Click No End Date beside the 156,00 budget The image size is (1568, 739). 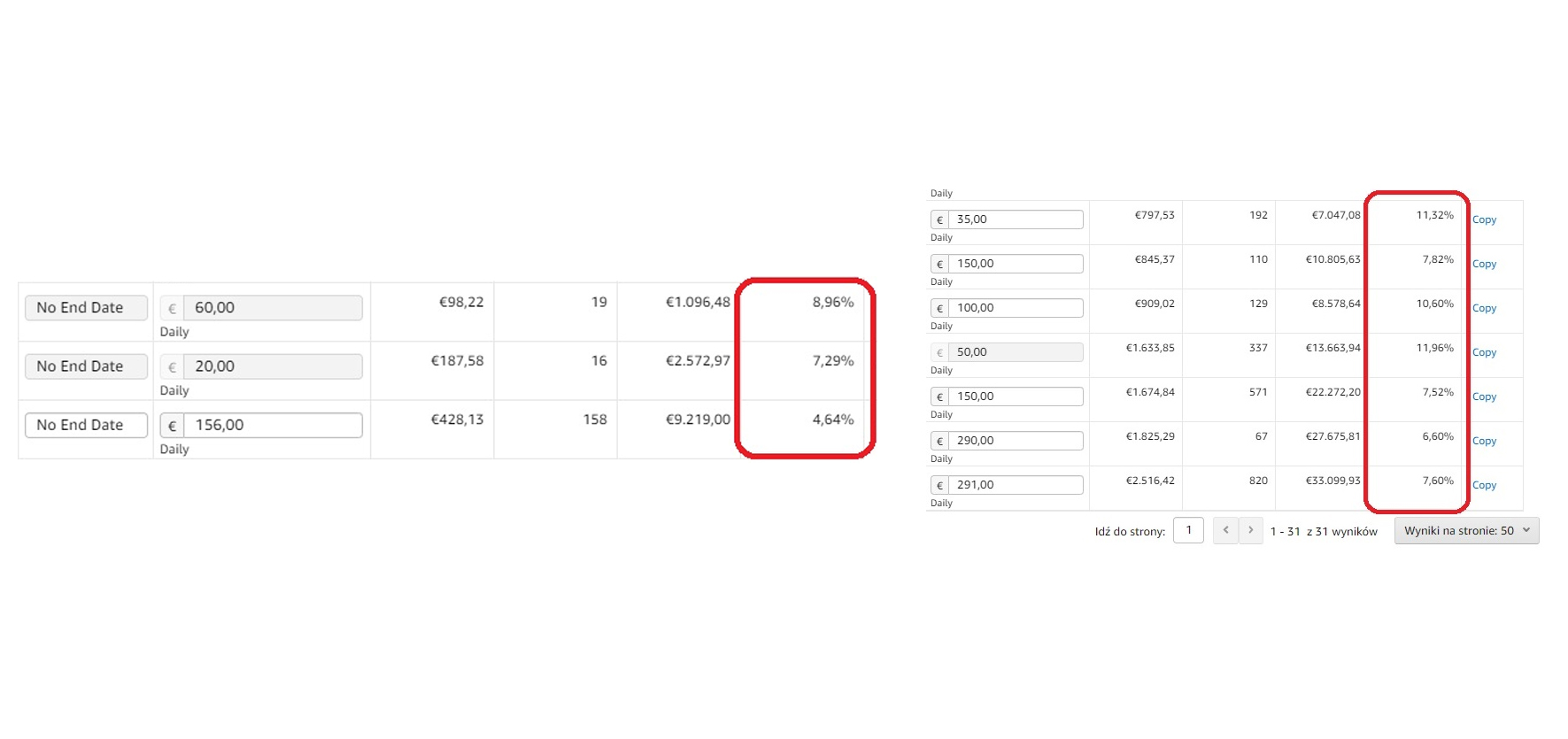point(86,425)
